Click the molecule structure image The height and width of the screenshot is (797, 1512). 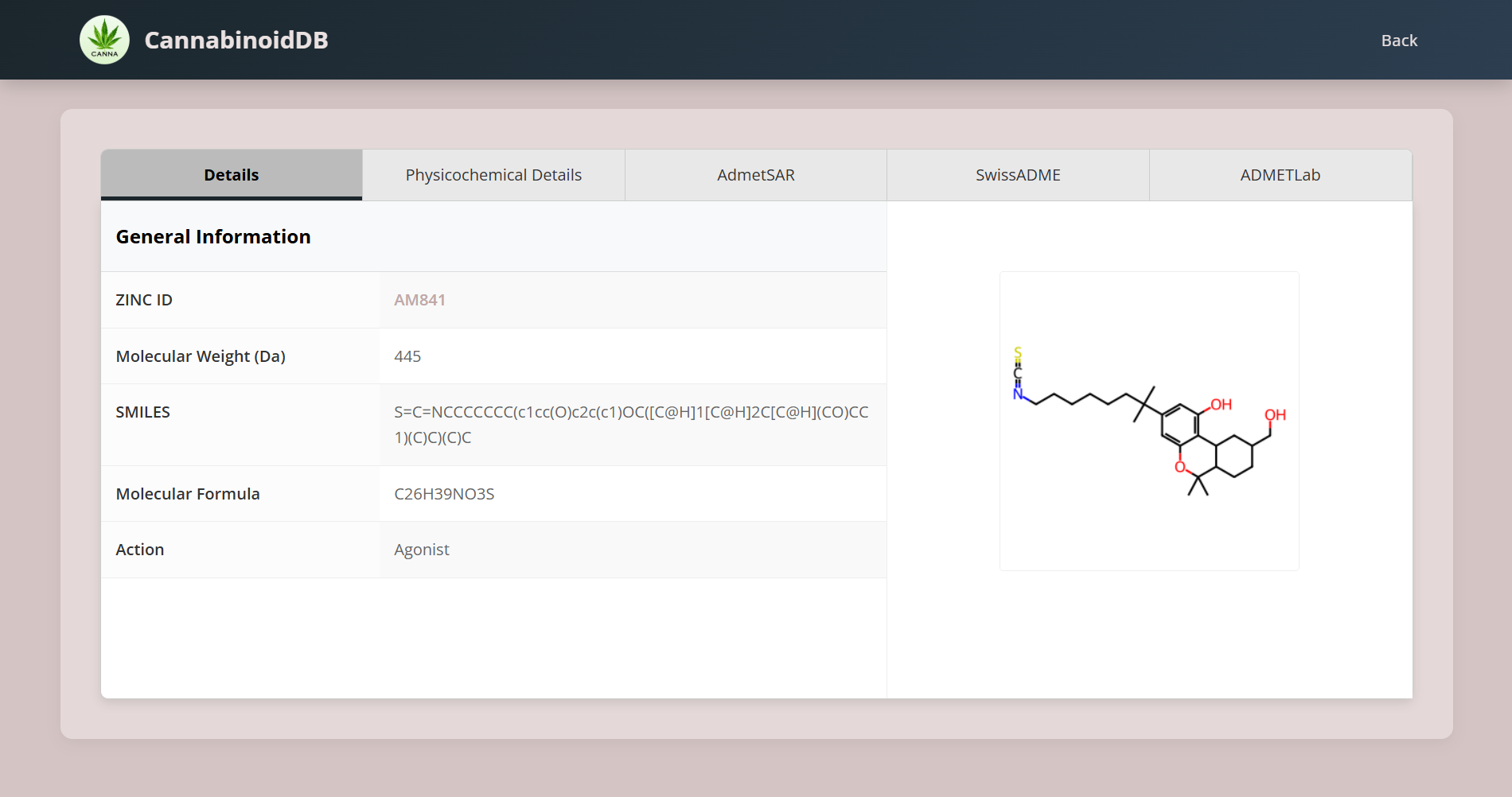(x=1149, y=421)
